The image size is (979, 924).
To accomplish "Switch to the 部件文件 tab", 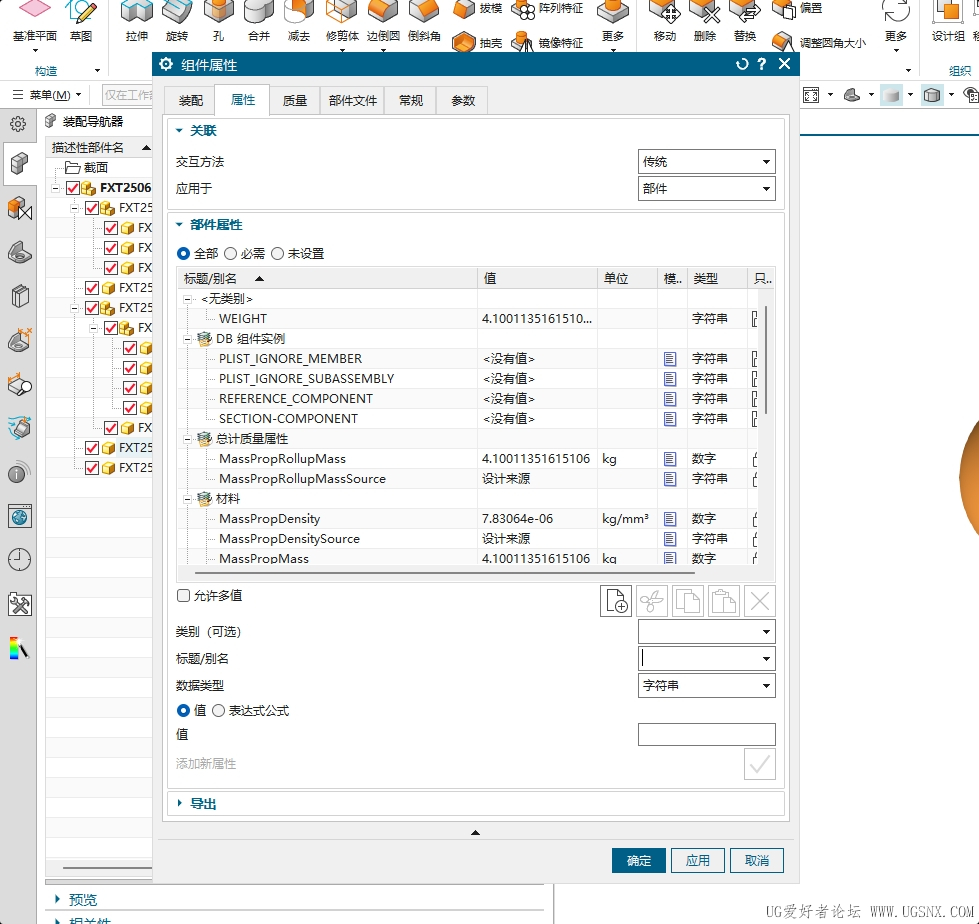I will click(353, 101).
